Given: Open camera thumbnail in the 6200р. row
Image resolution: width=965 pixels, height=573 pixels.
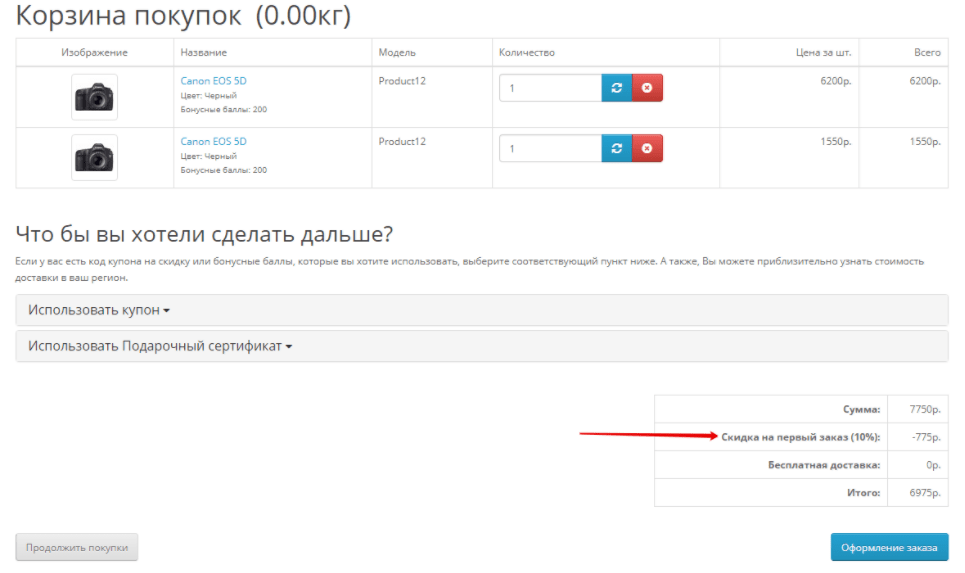Looking at the screenshot, I should point(94,97).
